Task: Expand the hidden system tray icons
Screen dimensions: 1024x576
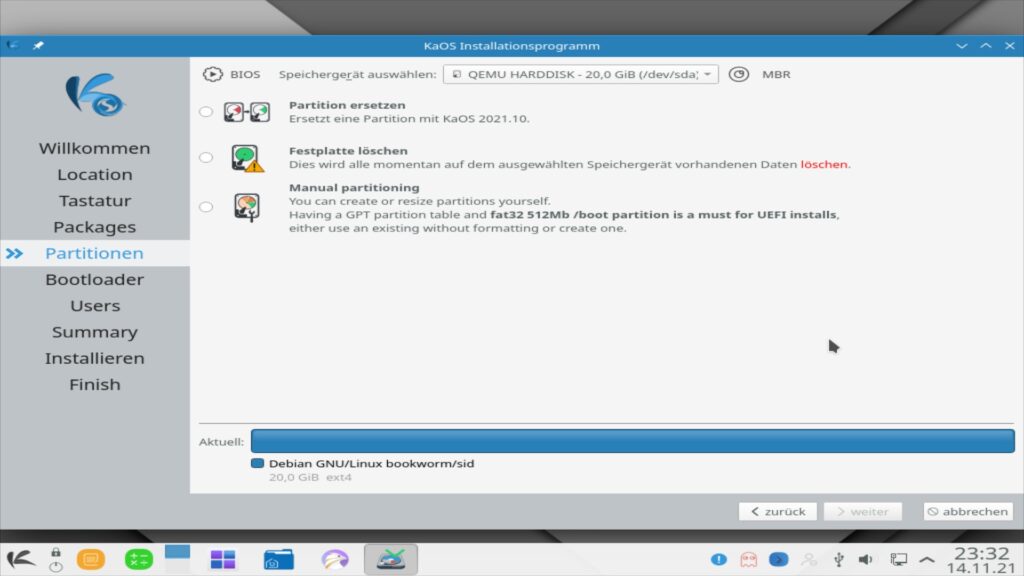Action: (927, 560)
